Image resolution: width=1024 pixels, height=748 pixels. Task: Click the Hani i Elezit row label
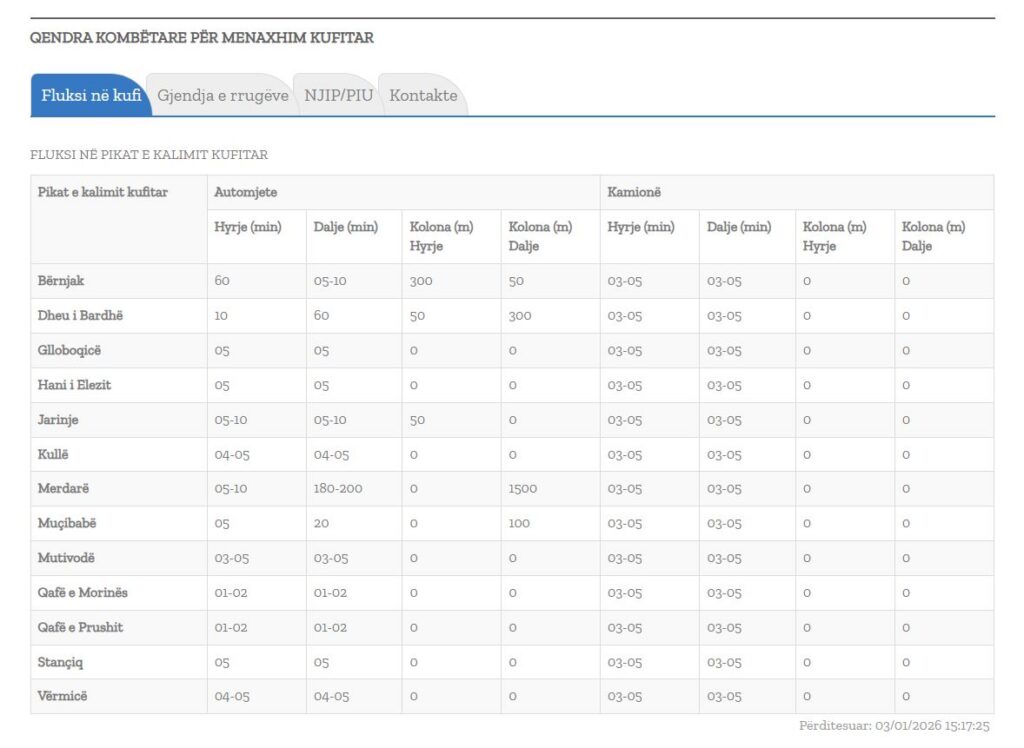[74, 385]
